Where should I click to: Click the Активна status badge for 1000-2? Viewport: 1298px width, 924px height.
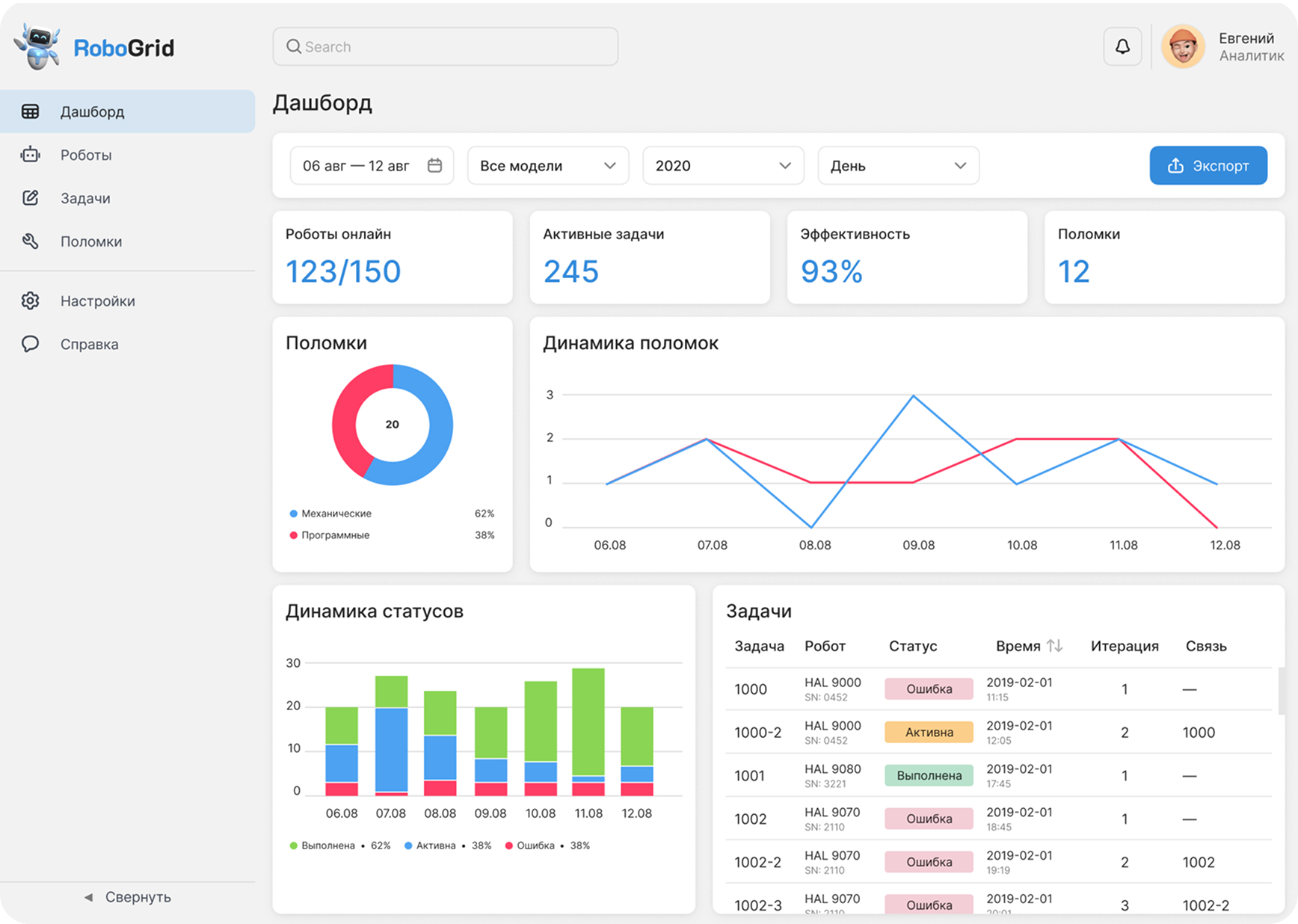point(929,732)
